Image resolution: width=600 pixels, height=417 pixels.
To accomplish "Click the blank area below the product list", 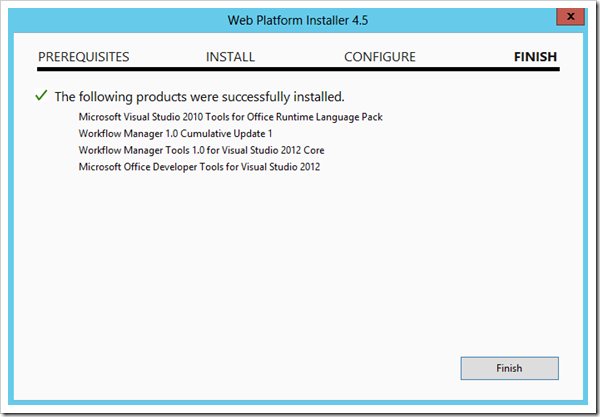I will tap(298, 260).
